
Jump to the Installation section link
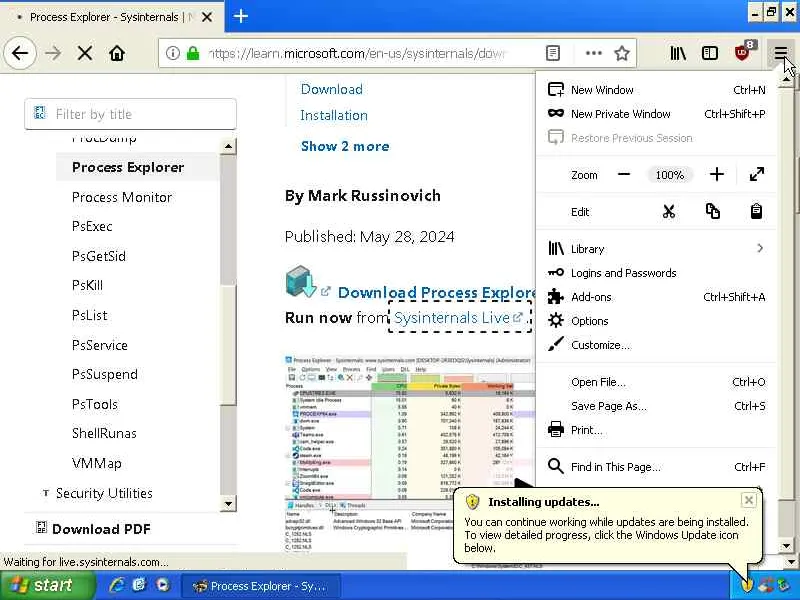(334, 115)
